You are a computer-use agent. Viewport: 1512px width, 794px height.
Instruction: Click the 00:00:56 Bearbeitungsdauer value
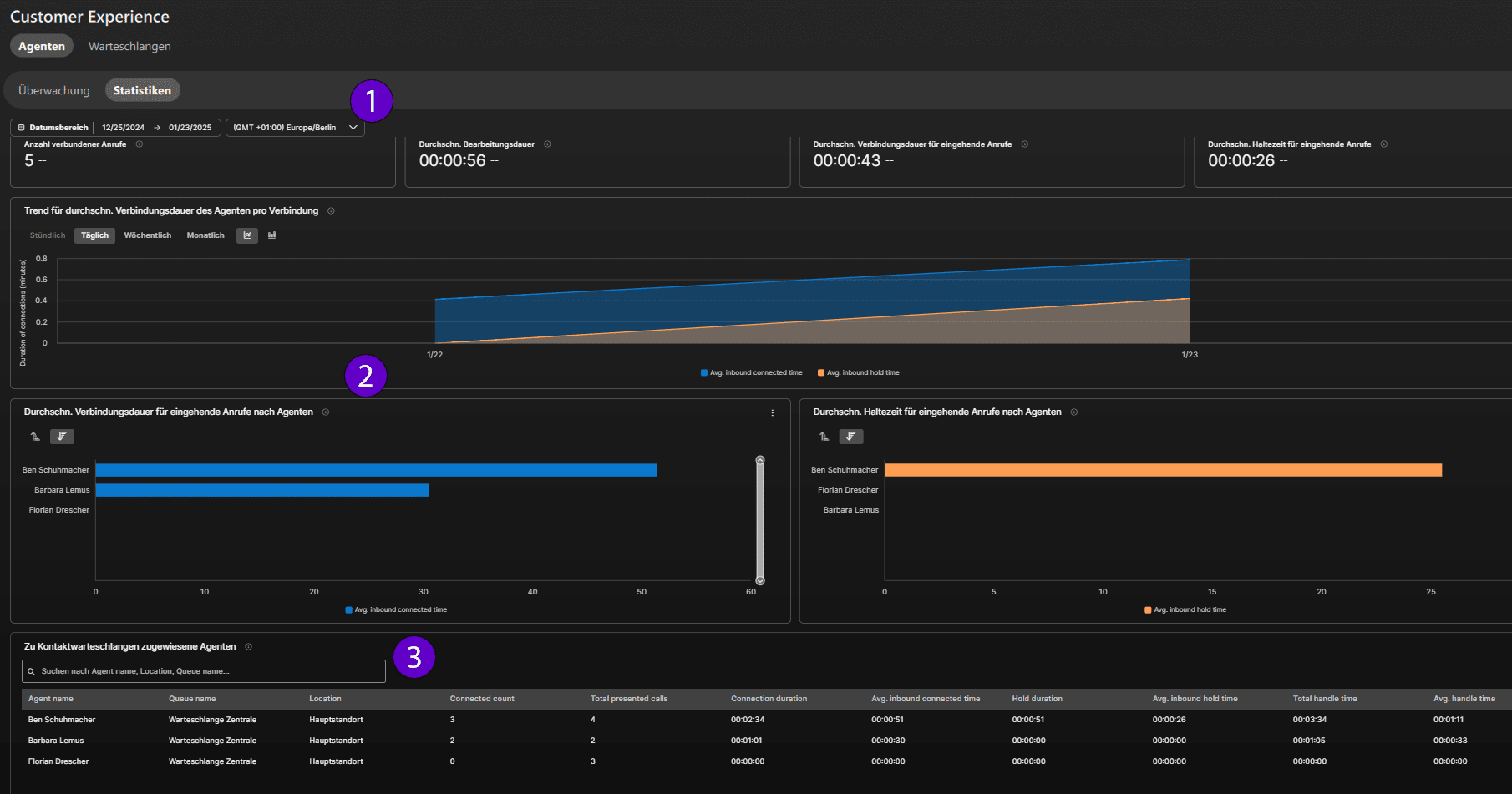point(452,161)
